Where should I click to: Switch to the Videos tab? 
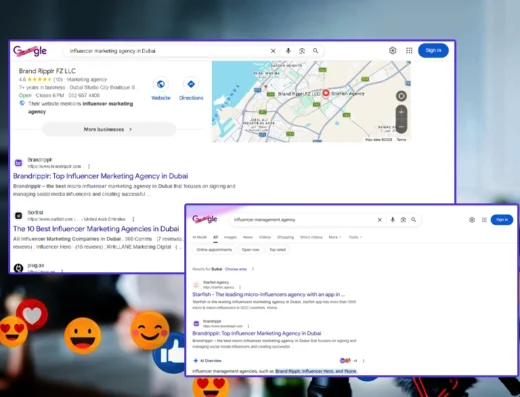(x=265, y=237)
